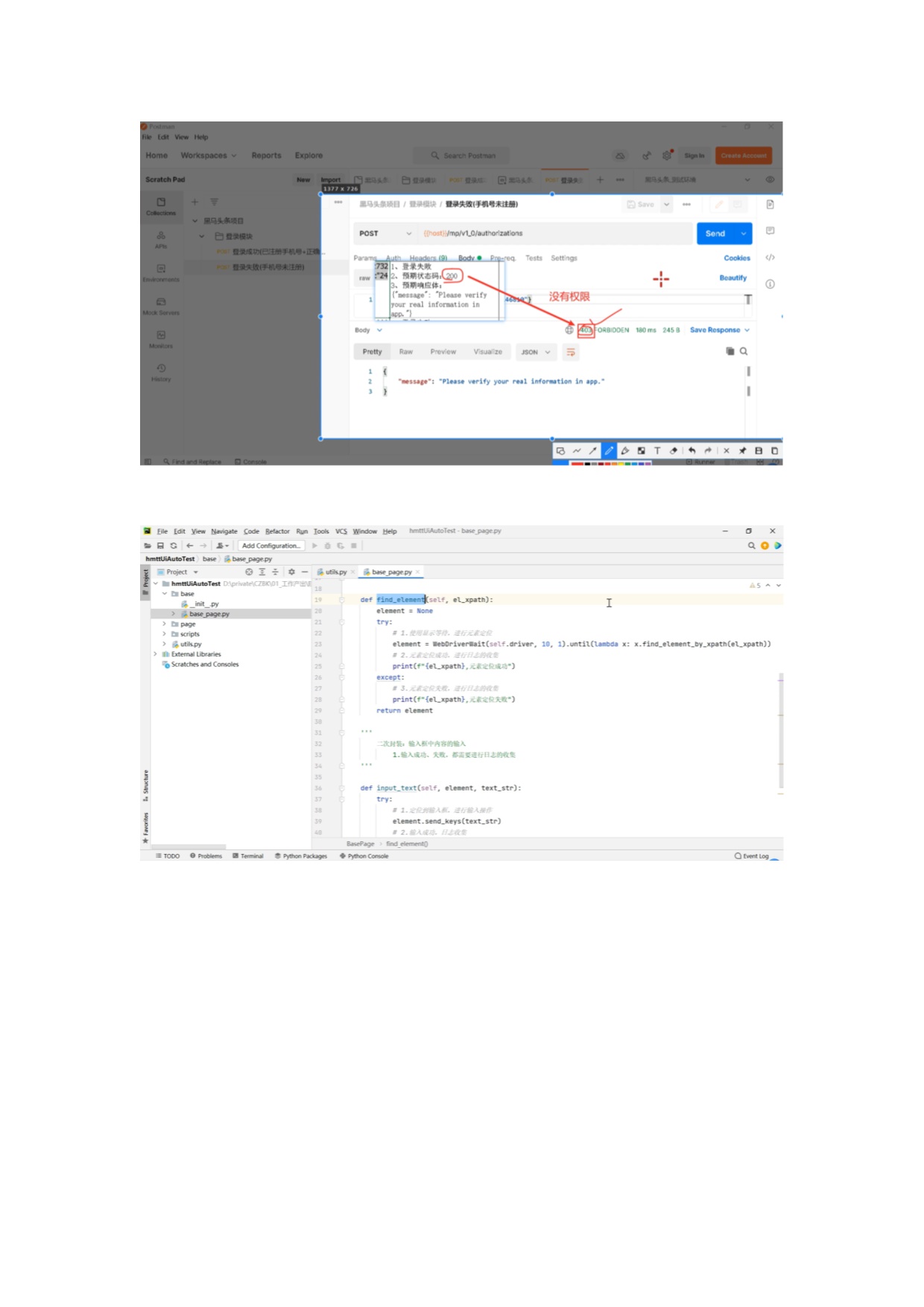Click the Add Configuration button
This screenshot has height=1307, width=924.
(271, 545)
